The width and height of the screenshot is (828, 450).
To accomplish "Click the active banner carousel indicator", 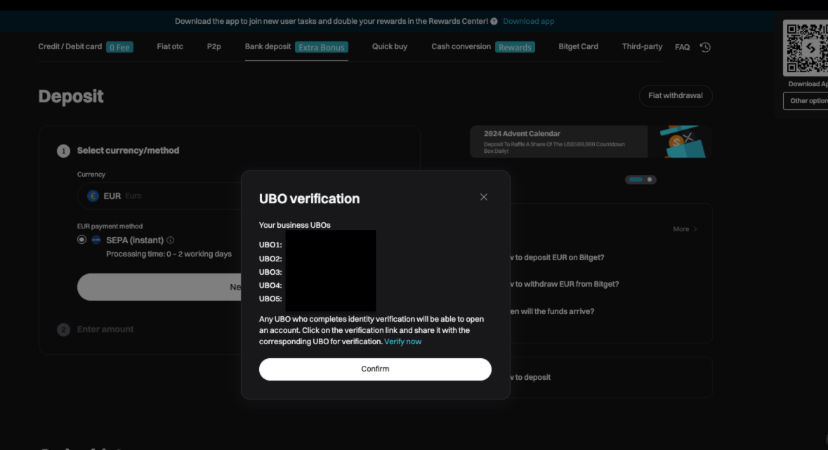I will click(636, 180).
